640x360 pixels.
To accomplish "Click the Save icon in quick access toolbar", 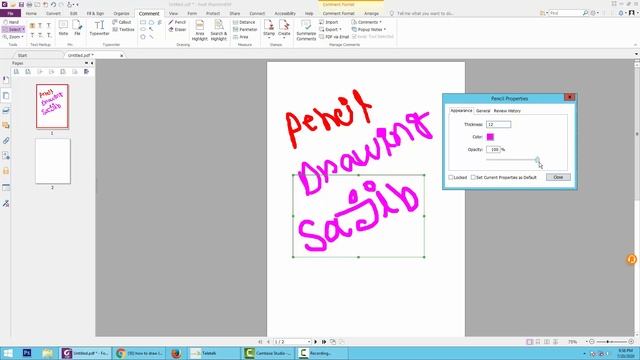I will (x=21, y=4).
